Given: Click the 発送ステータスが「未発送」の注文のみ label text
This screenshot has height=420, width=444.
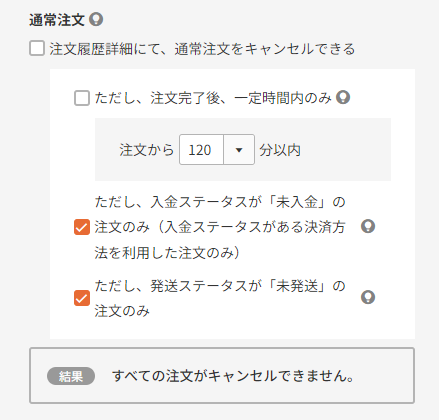Looking at the screenshot, I should [220, 298].
